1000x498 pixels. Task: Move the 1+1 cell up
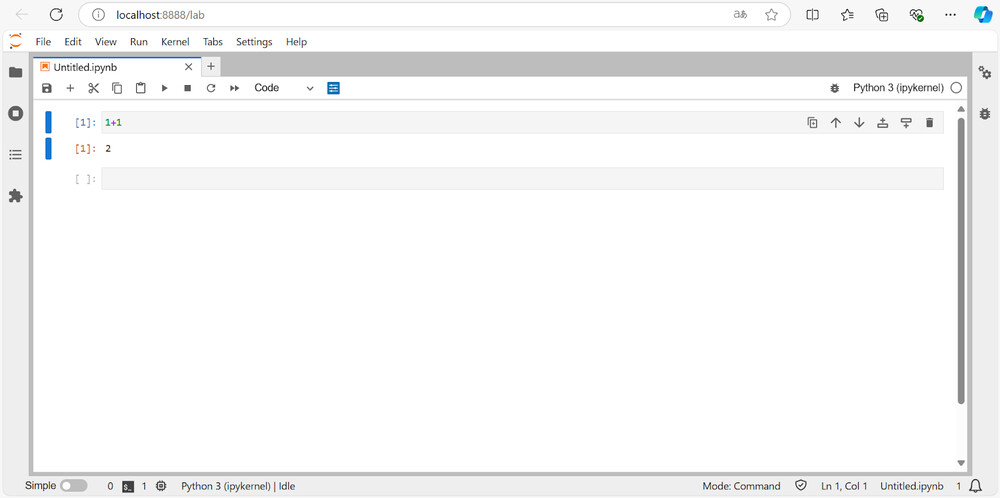click(x=835, y=122)
